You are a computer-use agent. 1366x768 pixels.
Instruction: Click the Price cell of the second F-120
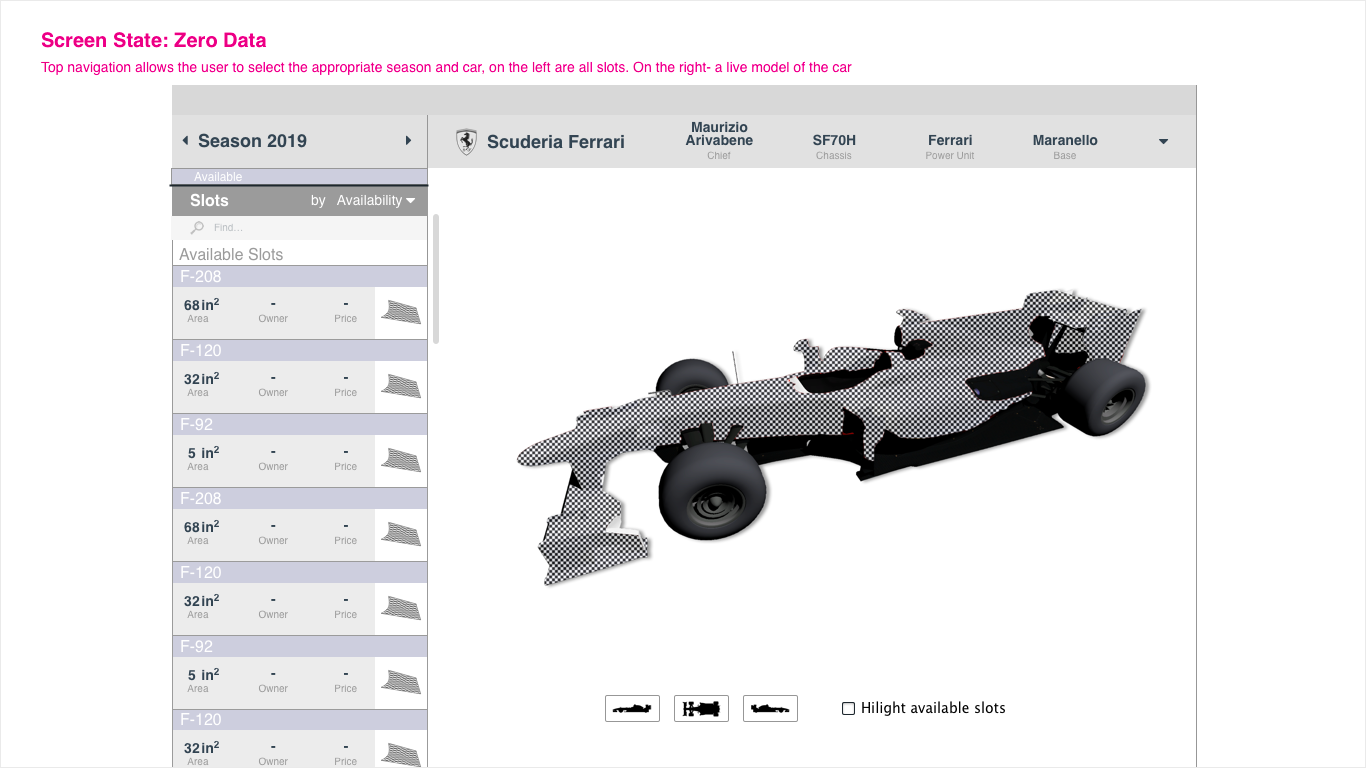[x=346, y=606]
